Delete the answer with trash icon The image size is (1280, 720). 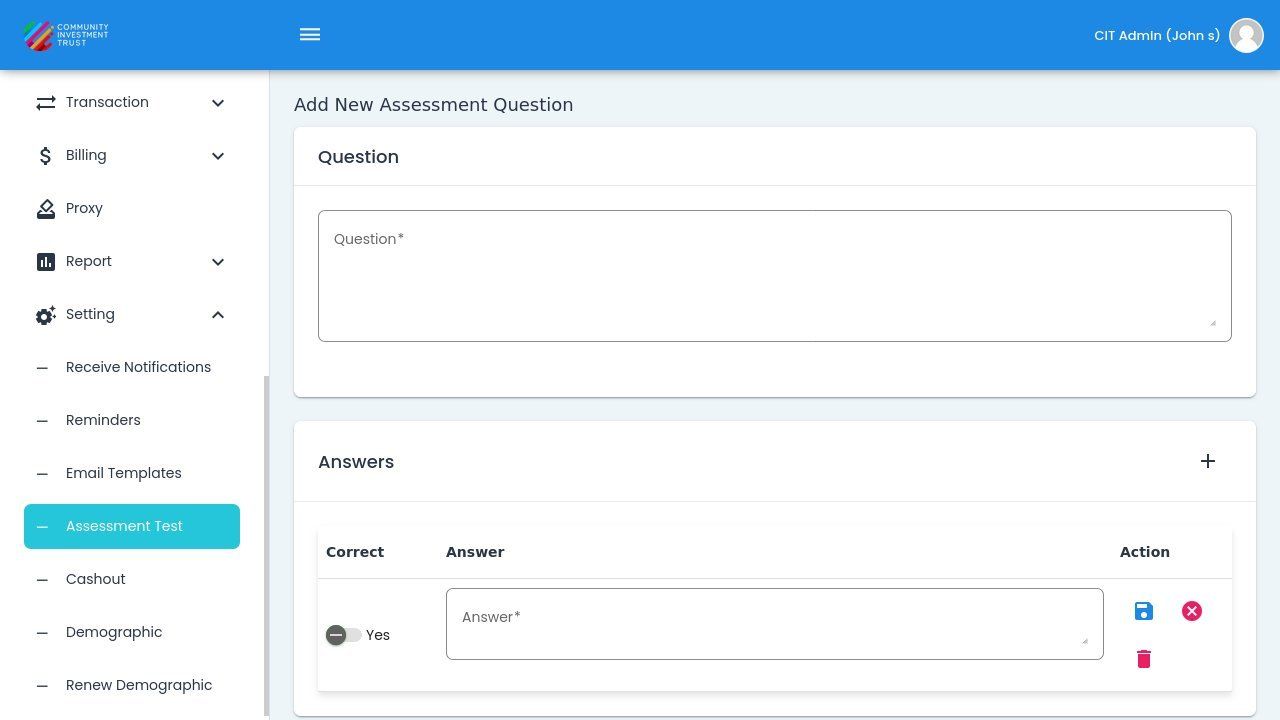click(x=1144, y=659)
